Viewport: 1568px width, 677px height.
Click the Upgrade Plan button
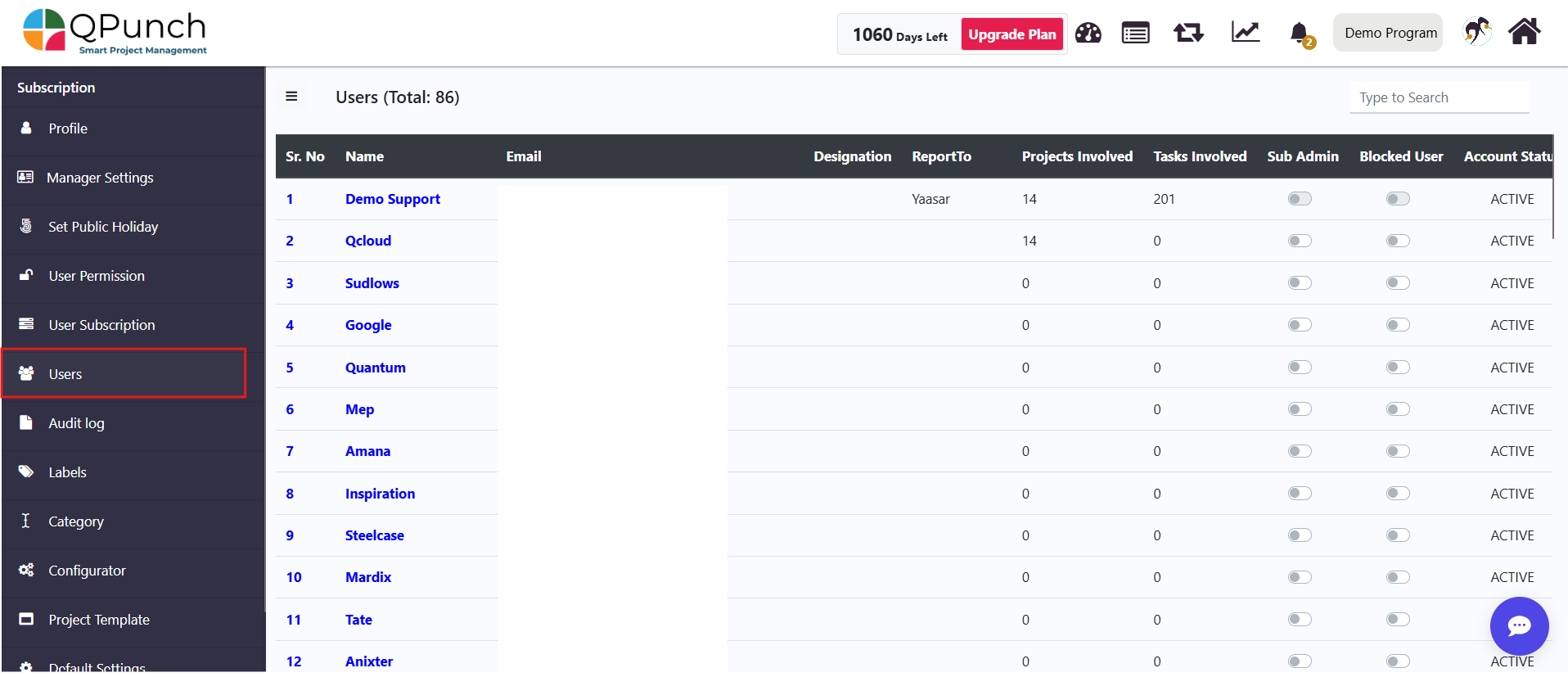[x=1012, y=34]
